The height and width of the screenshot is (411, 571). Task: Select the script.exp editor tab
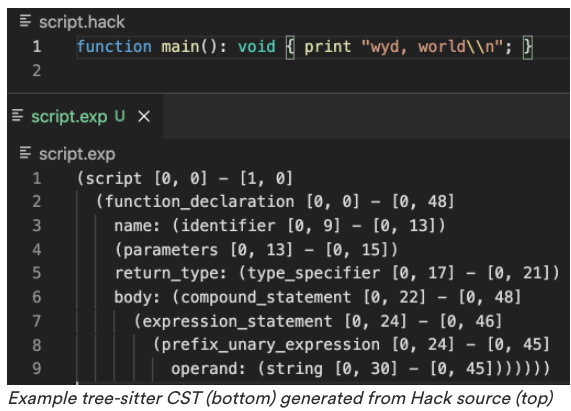coord(84,116)
